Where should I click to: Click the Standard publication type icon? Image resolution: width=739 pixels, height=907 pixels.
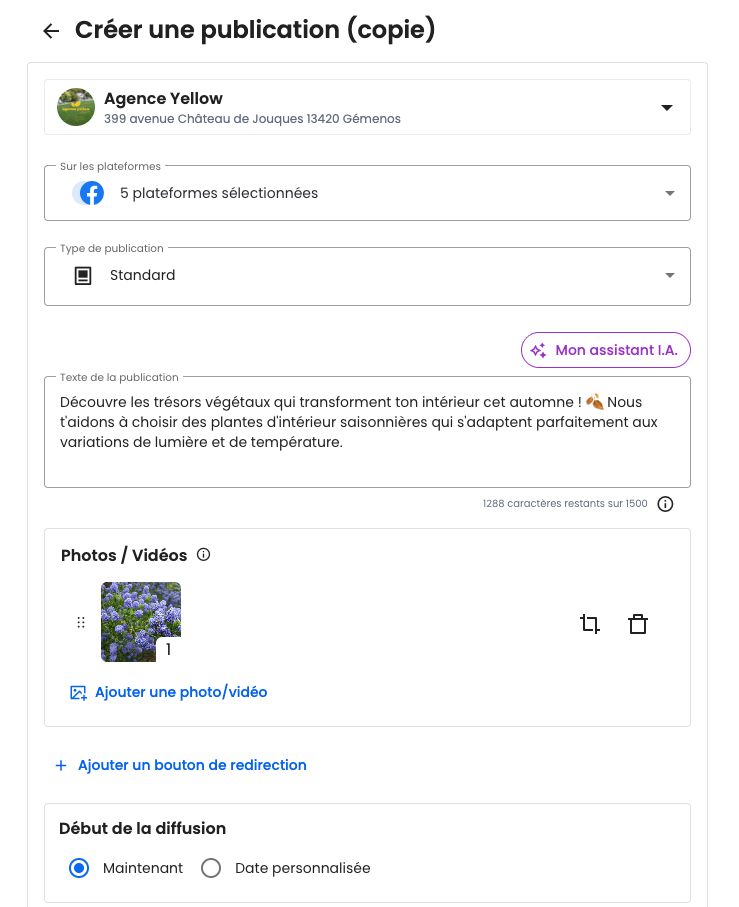coord(84,276)
